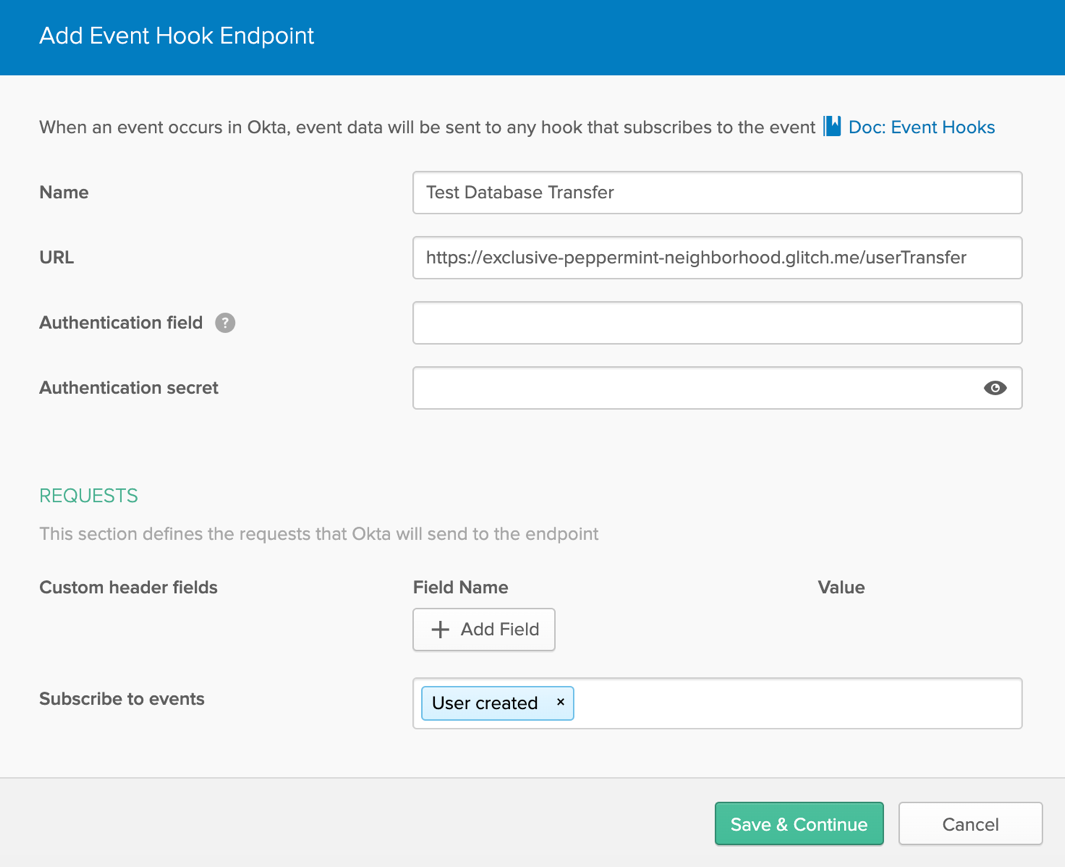Click the REQUESTS section heading

[x=88, y=496]
